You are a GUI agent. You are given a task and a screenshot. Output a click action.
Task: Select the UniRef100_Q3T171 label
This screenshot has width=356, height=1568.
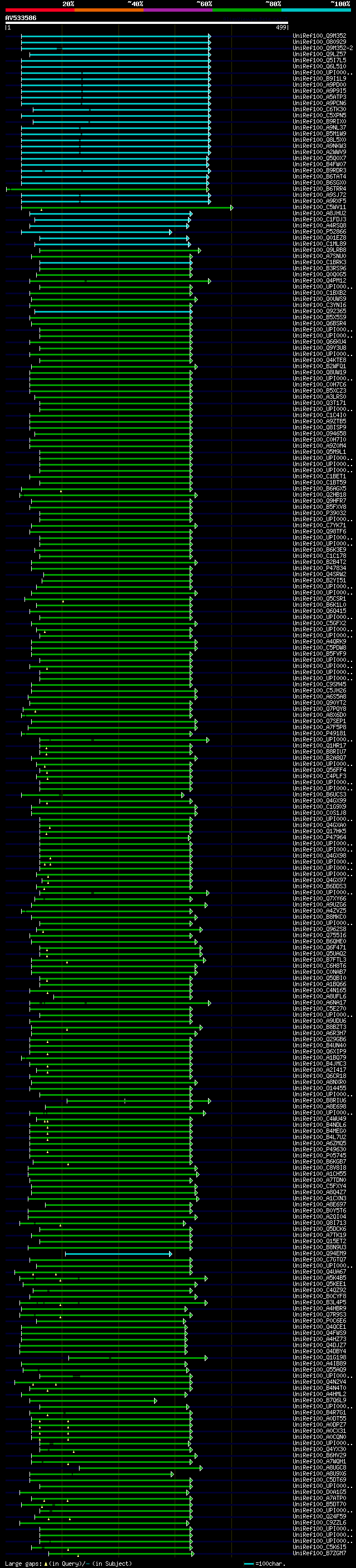coord(319,403)
